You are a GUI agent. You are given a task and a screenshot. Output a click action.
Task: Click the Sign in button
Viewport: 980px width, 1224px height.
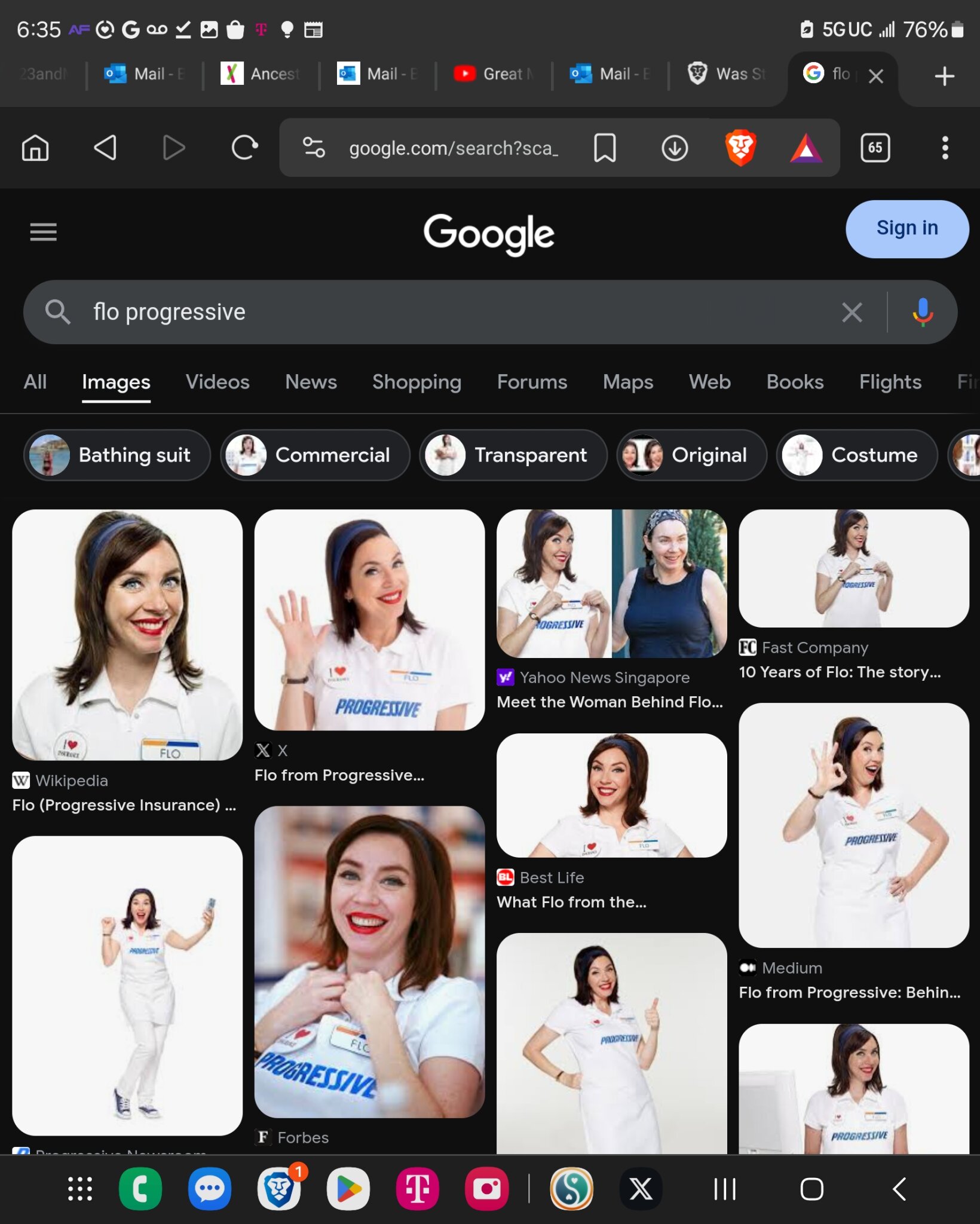click(906, 228)
